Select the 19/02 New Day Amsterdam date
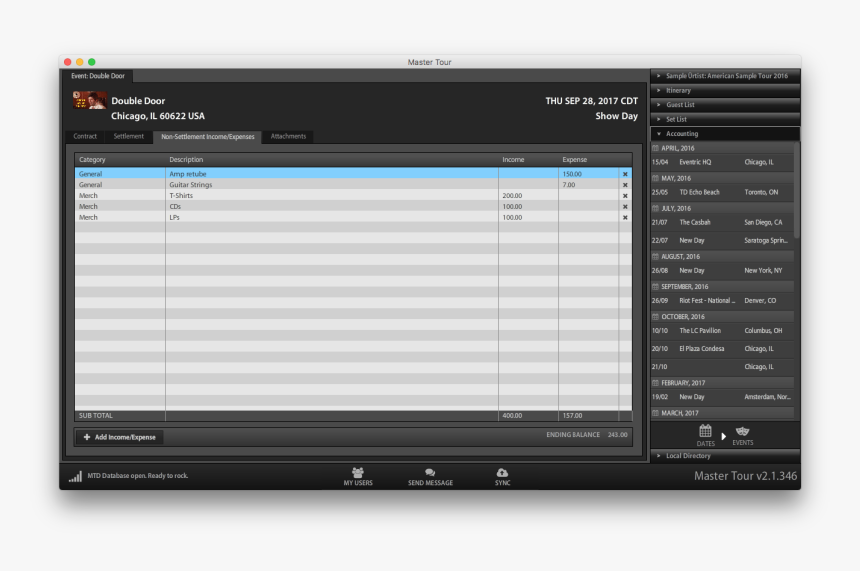The height and width of the screenshot is (571, 860). coord(722,397)
